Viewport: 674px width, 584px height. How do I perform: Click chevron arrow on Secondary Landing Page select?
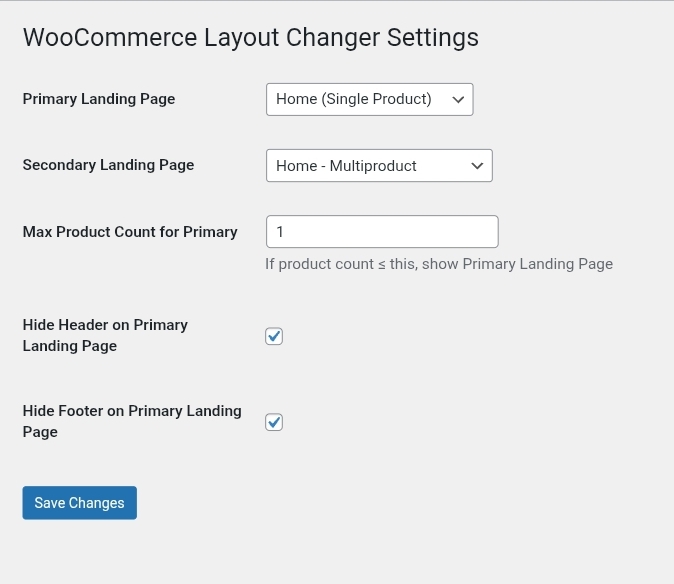click(477, 166)
